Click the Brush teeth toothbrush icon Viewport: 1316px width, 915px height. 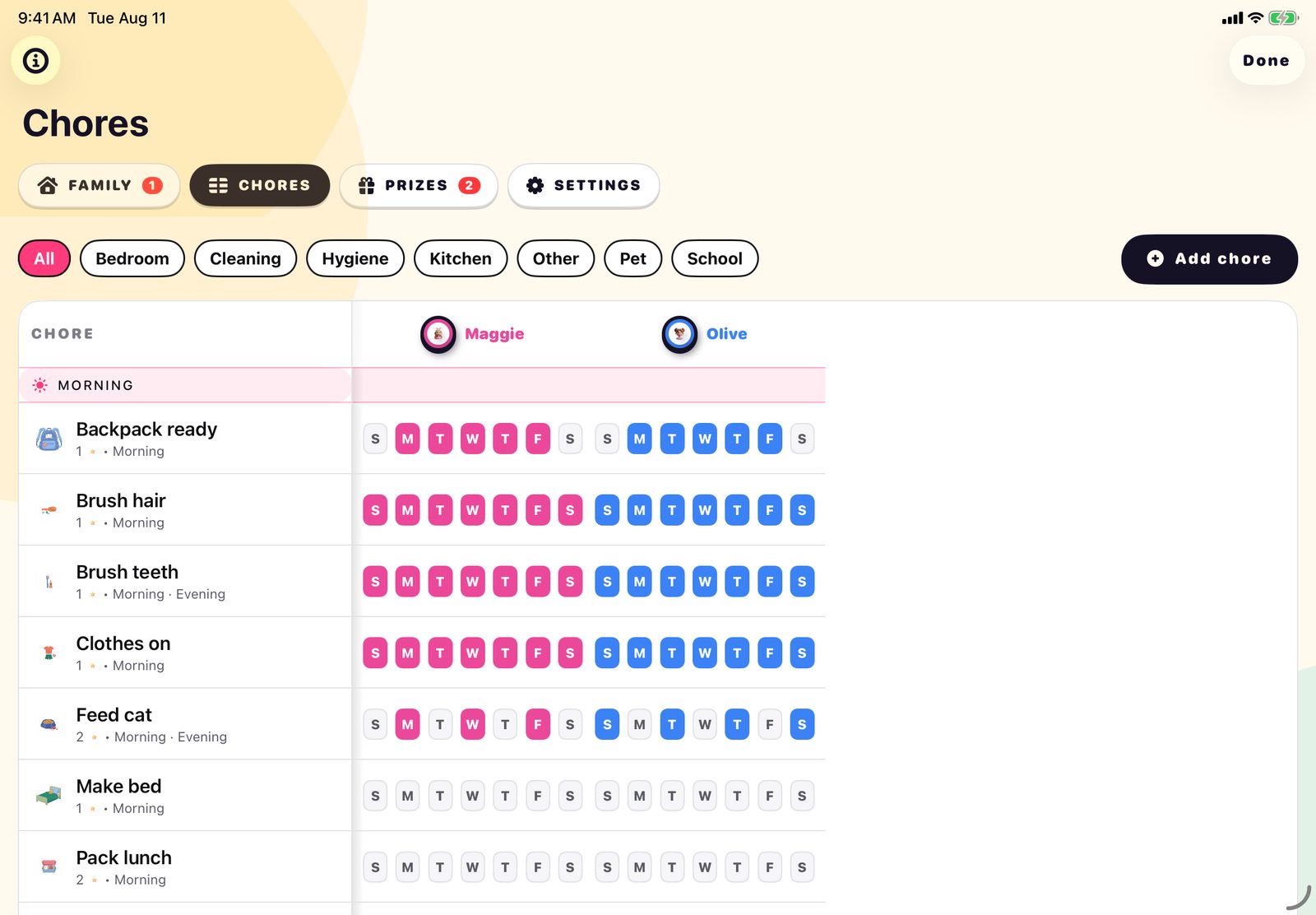click(x=49, y=582)
